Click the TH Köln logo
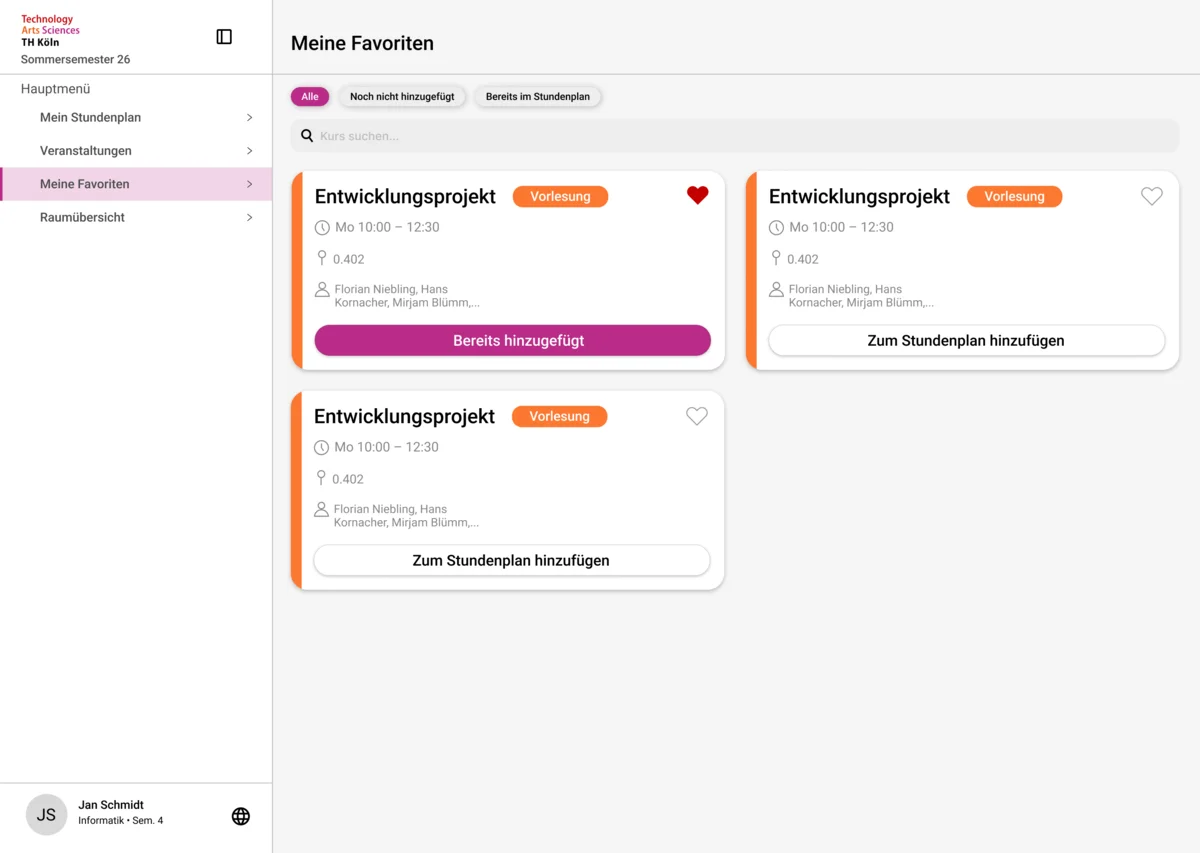Viewport: 1200px width, 853px height. (50, 31)
